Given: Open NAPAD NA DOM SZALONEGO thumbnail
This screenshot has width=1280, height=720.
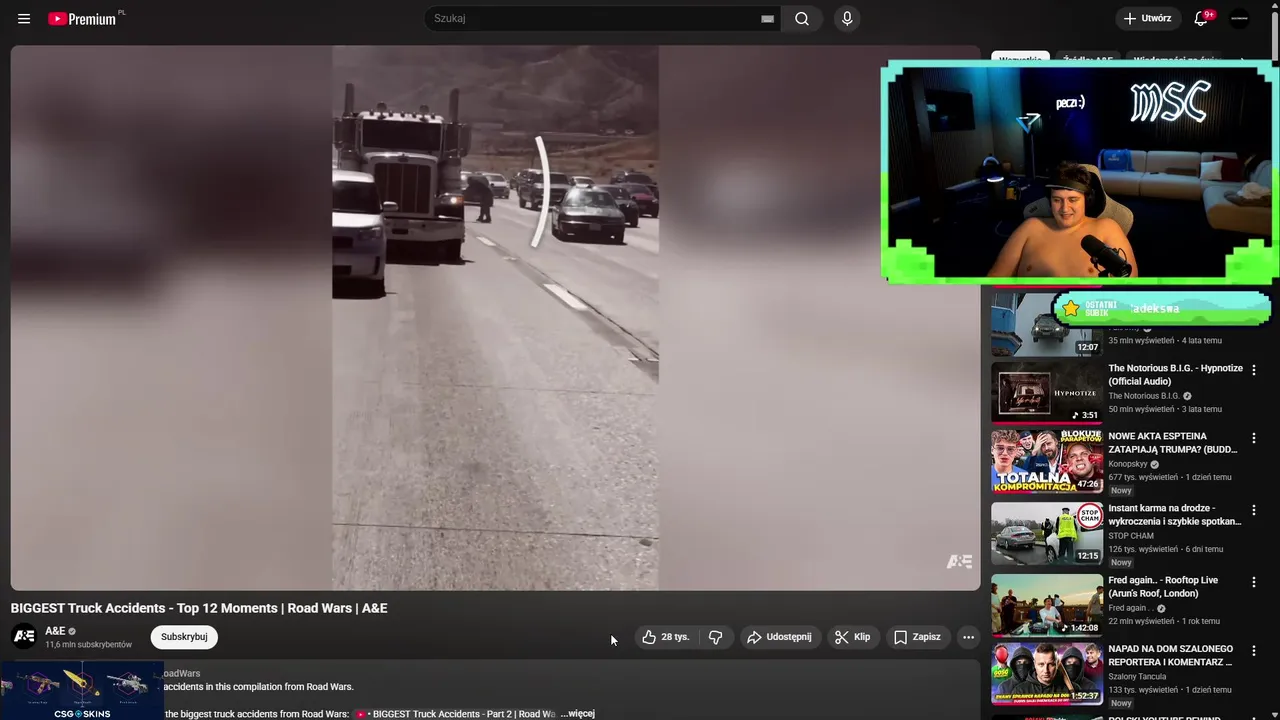Looking at the screenshot, I should pos(1047,674).
